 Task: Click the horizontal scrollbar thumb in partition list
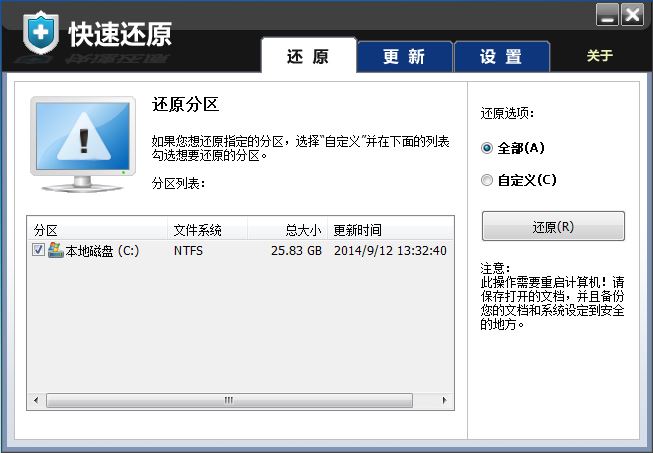[229, 401]
